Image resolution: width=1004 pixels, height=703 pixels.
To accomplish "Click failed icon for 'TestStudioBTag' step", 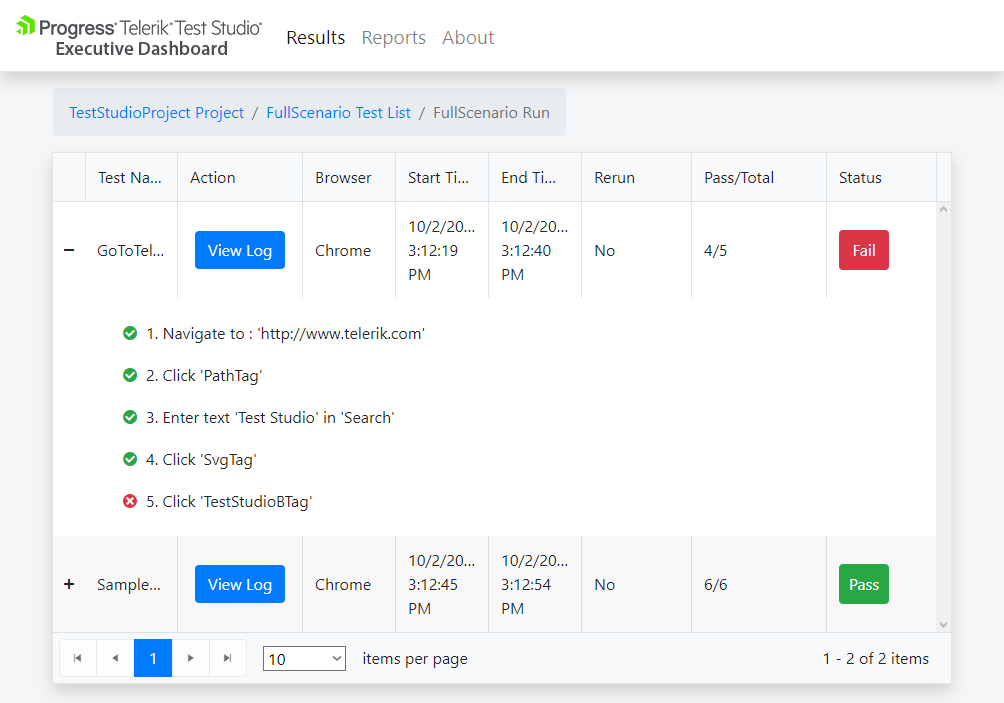I will coord(130,501).
